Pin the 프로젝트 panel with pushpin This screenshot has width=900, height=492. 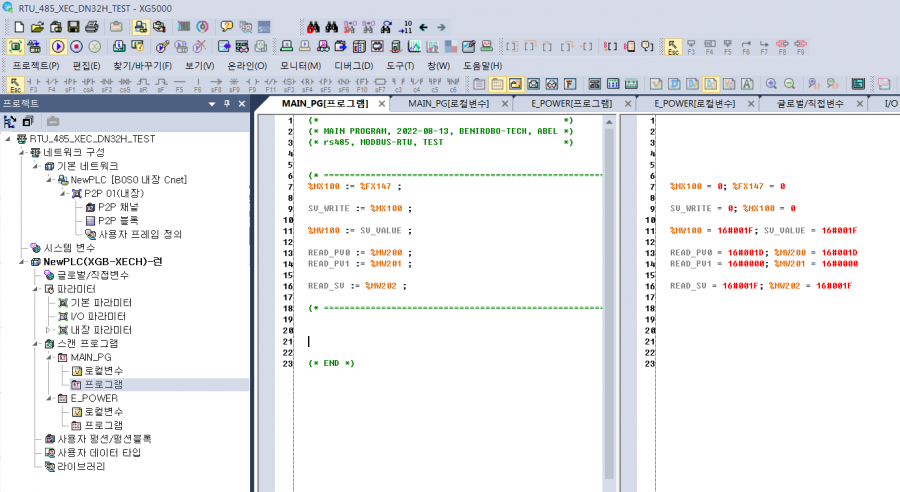[x=226, y=103]
